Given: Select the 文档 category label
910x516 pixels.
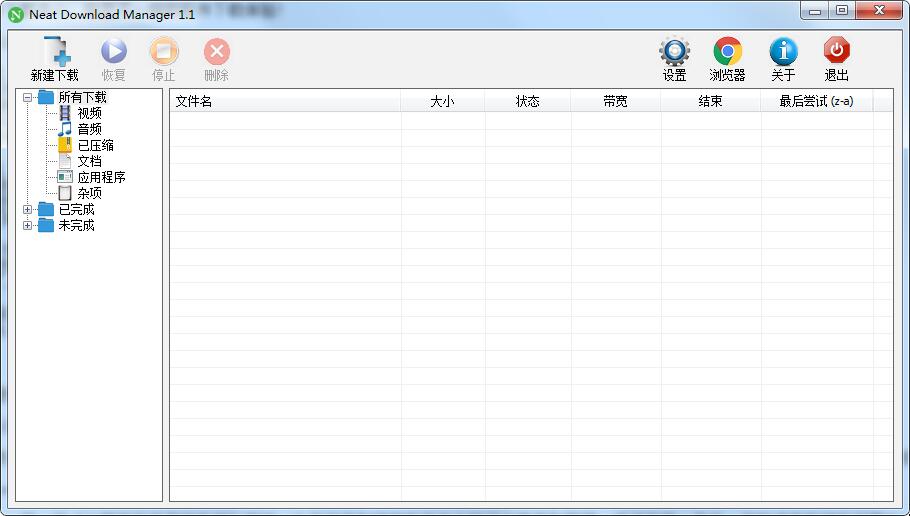Looking at the screenshot, I should pyautogui.click(x=89, y=161).
